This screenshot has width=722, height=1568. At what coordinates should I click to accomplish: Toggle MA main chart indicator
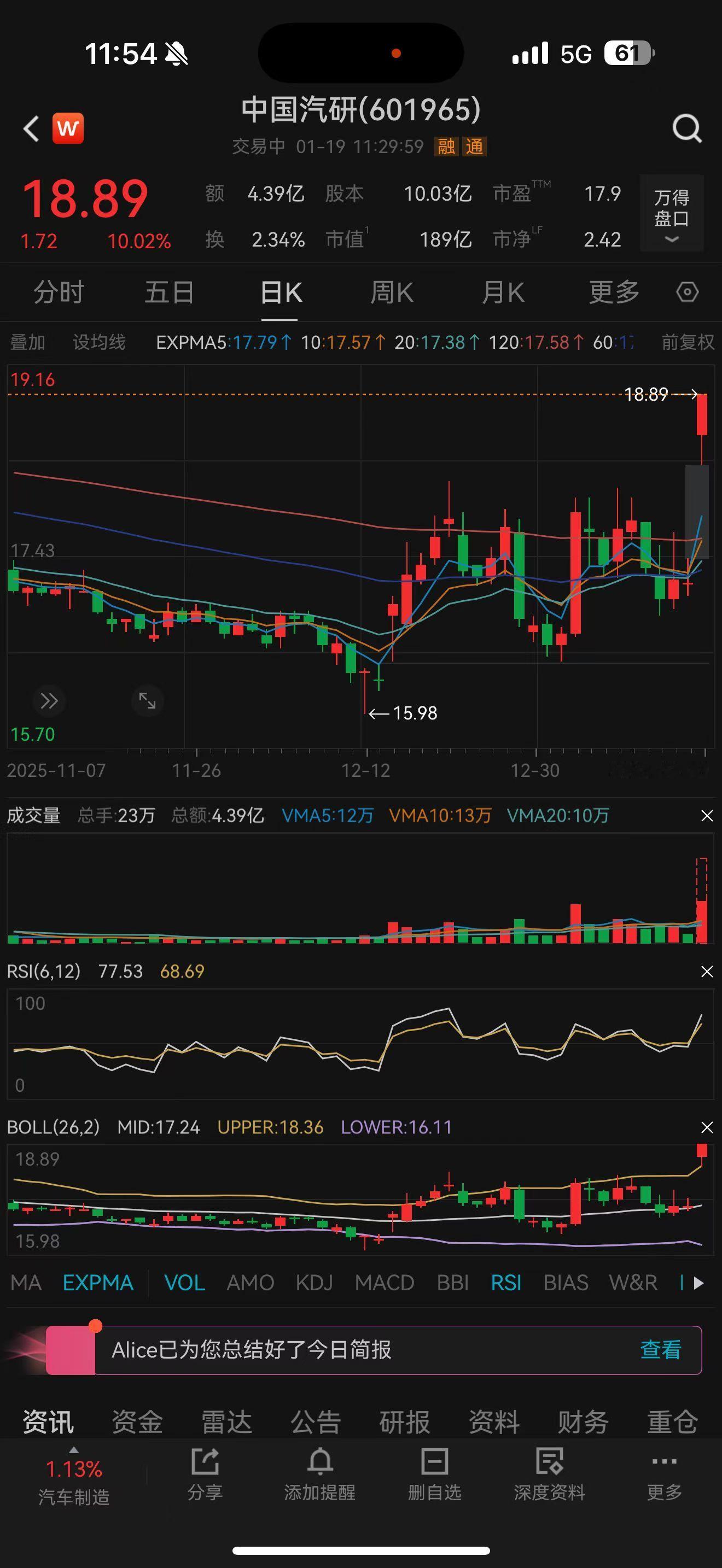26,1283
